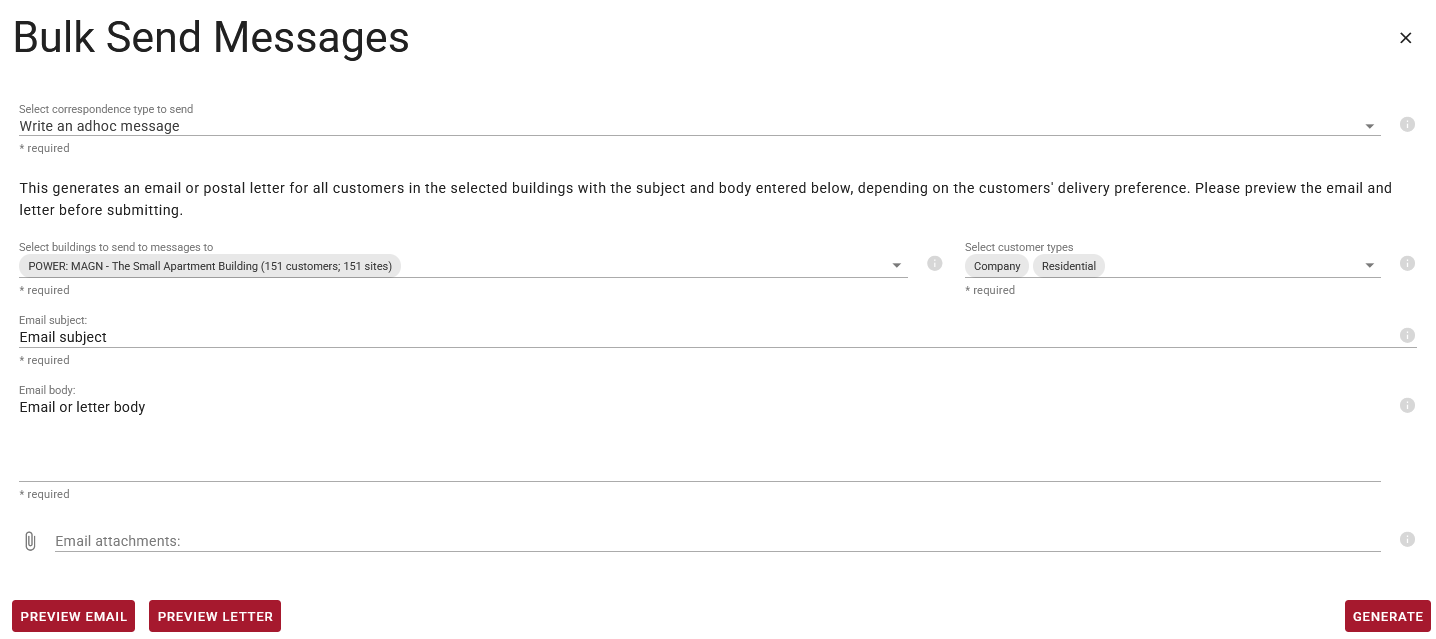Click the Small Apartment Building chip

(x=210, y=266)
